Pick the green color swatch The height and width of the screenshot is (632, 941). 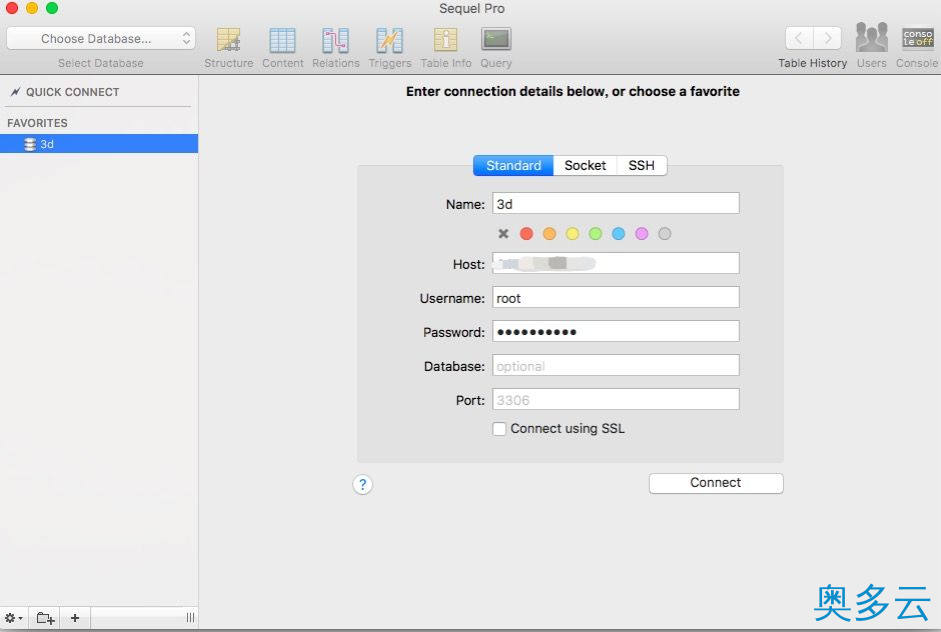point(595,233)
